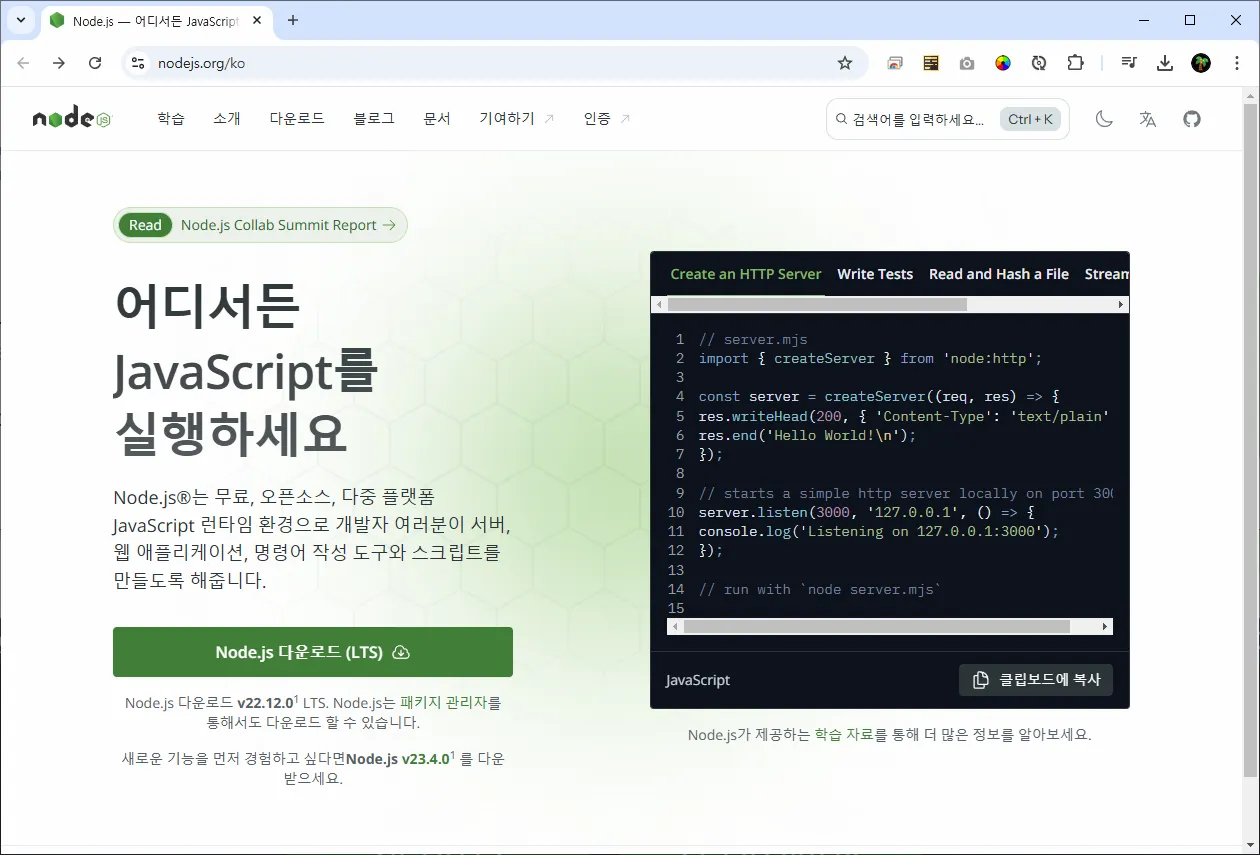
Task: Click left arrow of code block scrollbar
Action: (x=674, y=626)
